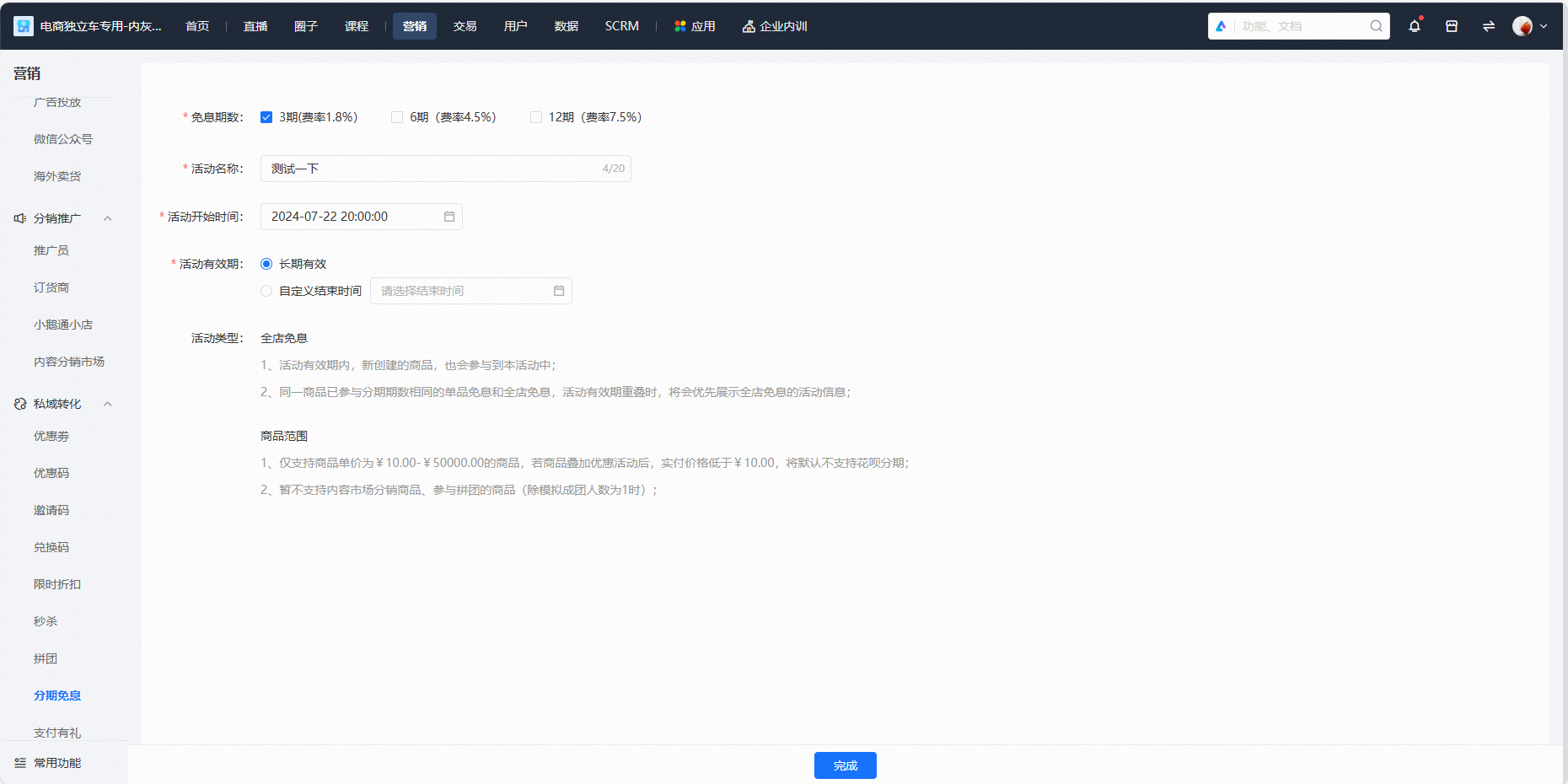This screenshot has width=1568, height=784.
Task: Click the 活动名称 input field
Action: [x=445, y=169]
